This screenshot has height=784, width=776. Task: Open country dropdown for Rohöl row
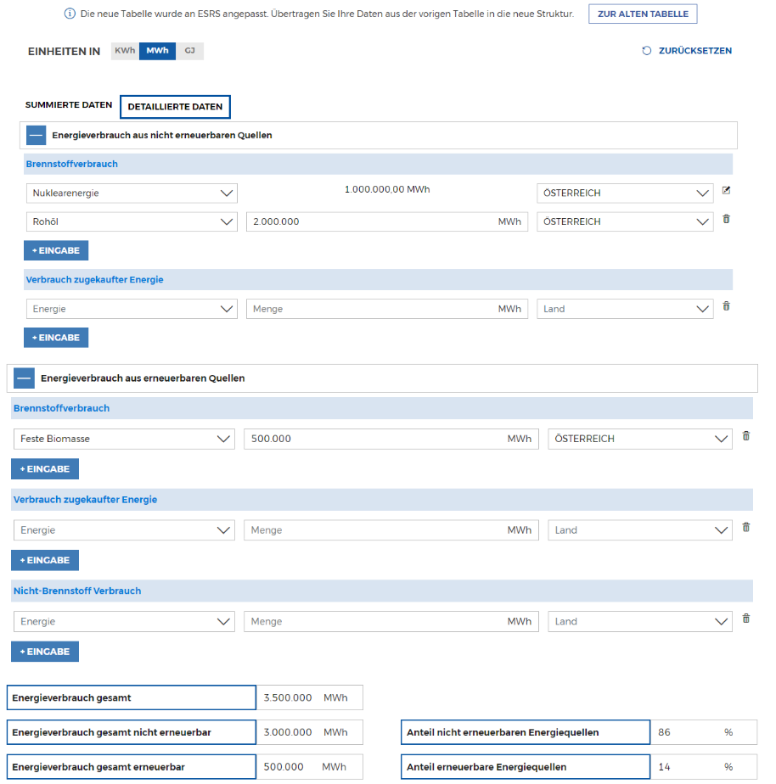tap(625, 222)
